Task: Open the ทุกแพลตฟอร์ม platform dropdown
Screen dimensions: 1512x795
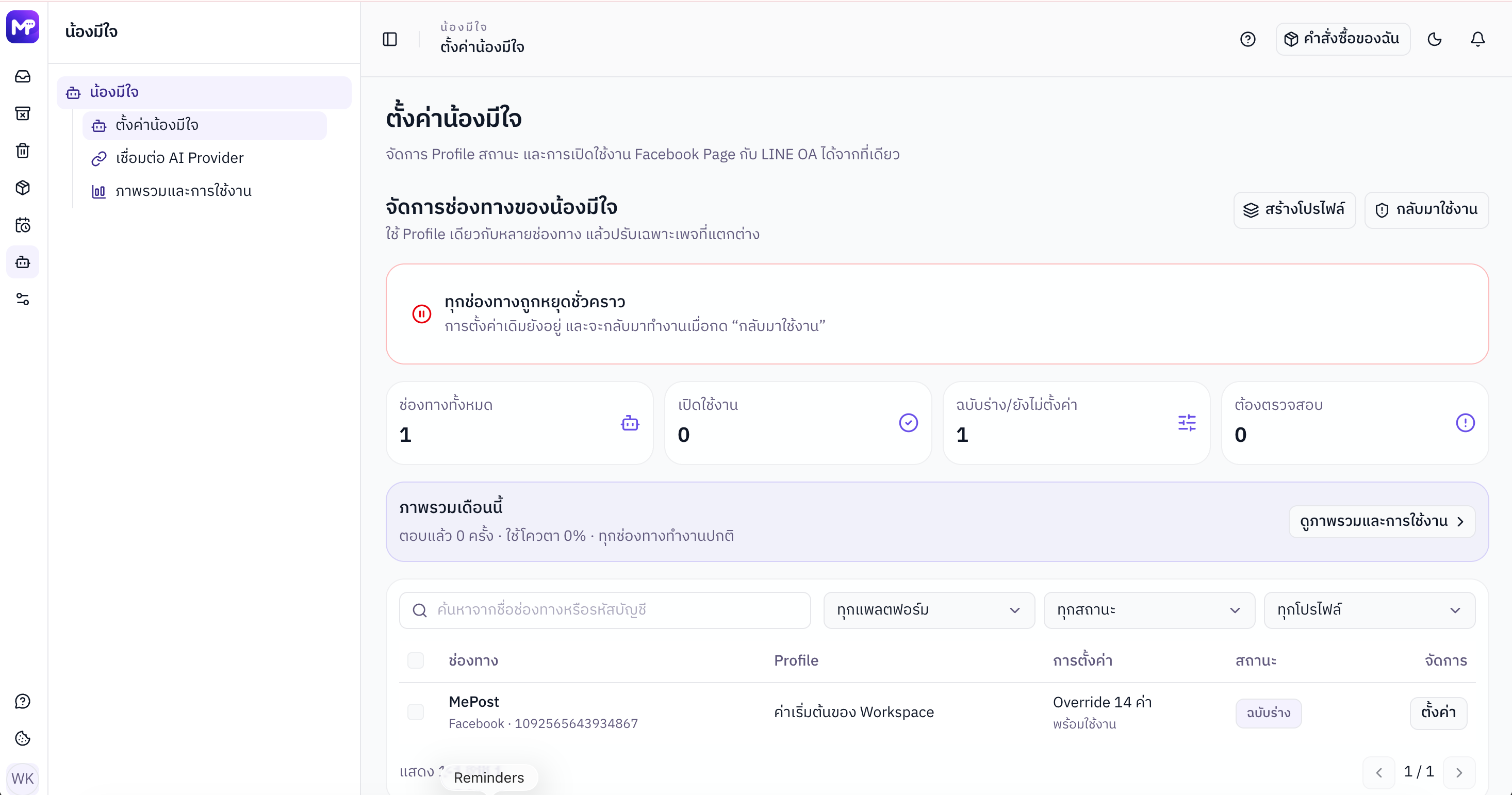Action: click(929, 610)
